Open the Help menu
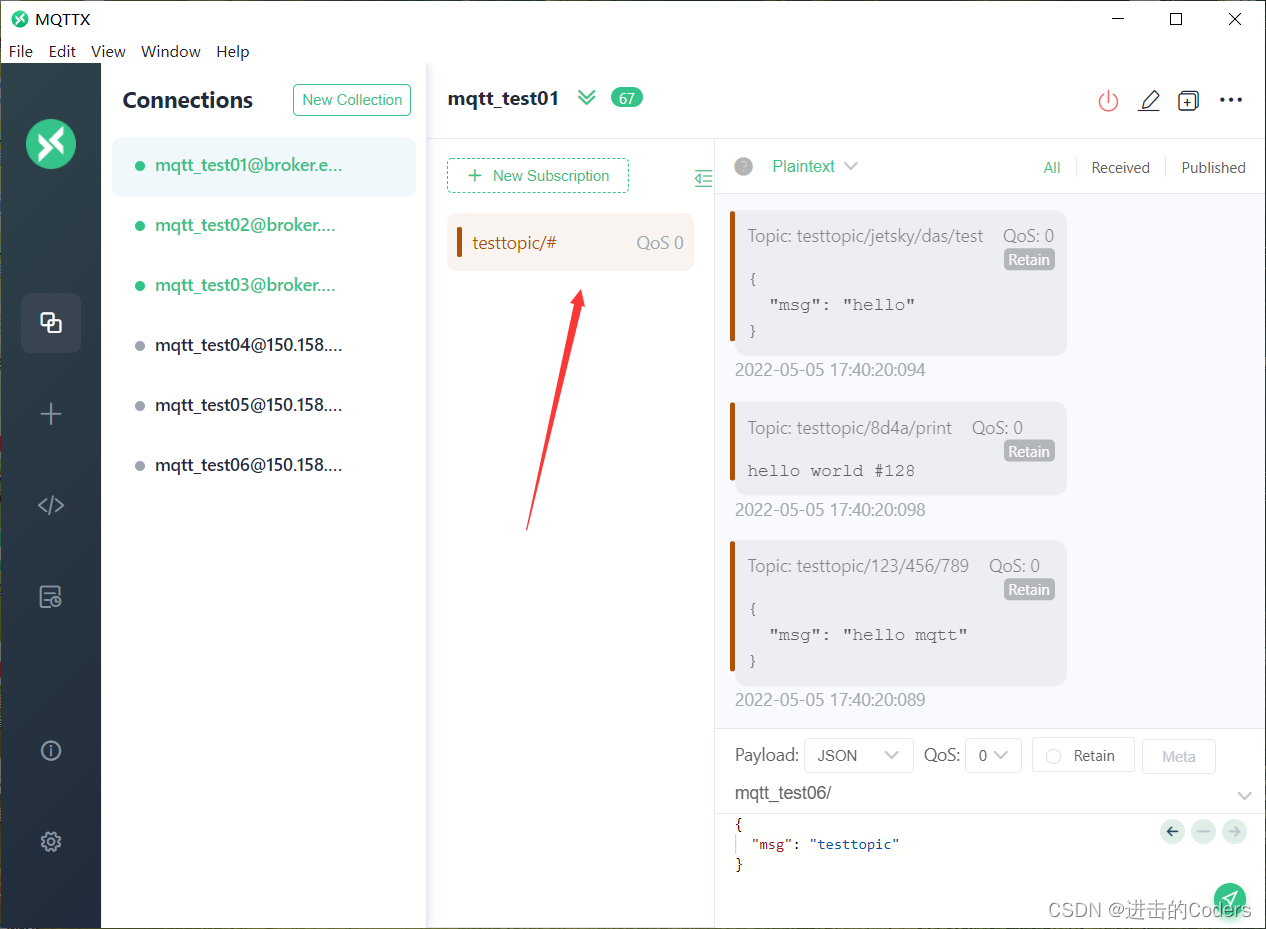Viewport: 1266px width, 929px height. pos(233,51)
